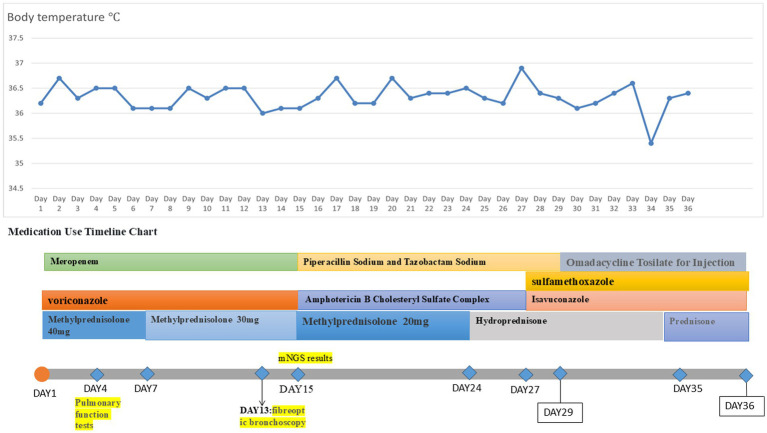The width and height of the screenshot is (767, 433).
Task: Click the DAY7 diamond timeline marker
Action: tap(147, 374)
